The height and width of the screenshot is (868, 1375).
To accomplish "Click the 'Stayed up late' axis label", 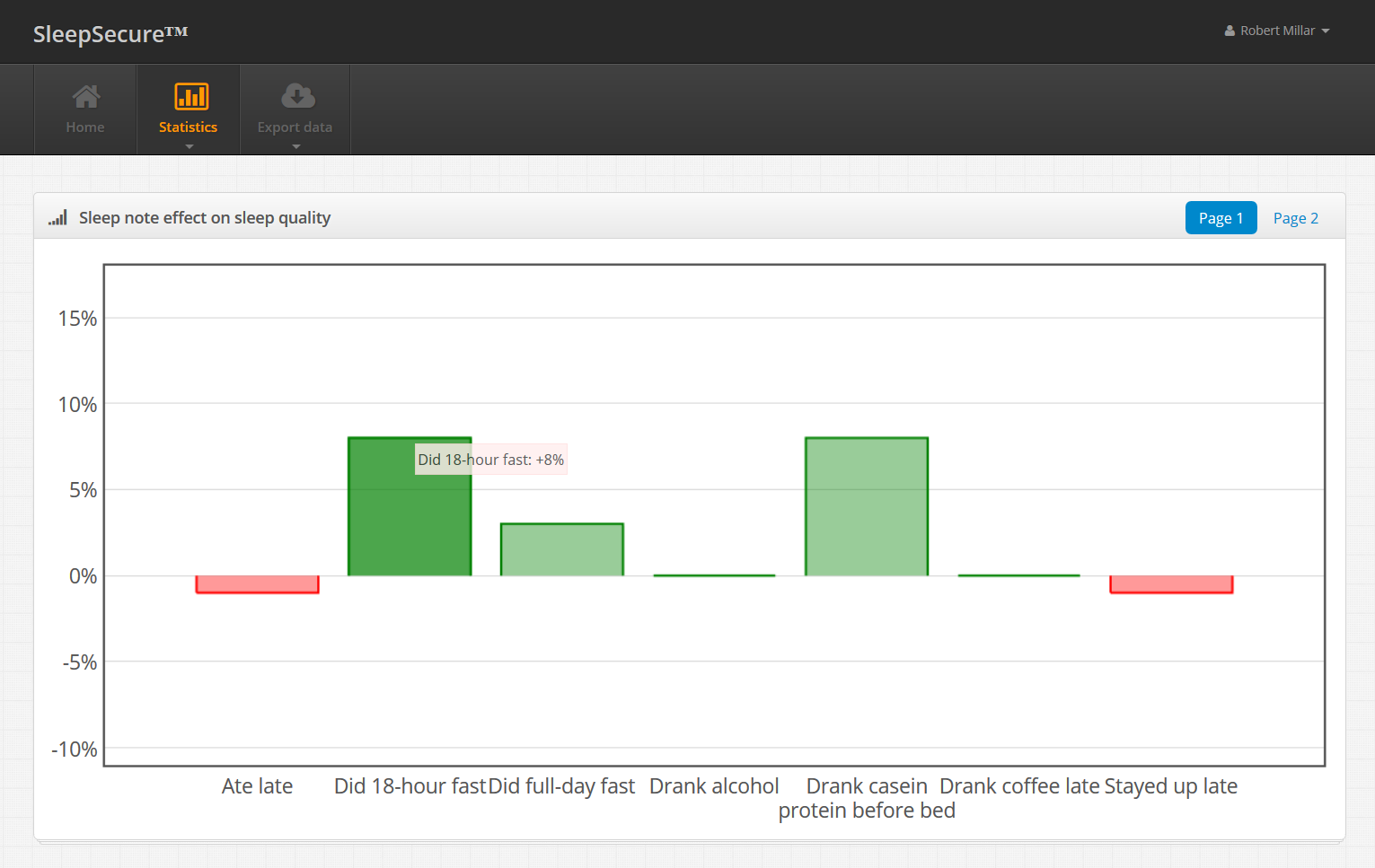I will pos(1171,786).
